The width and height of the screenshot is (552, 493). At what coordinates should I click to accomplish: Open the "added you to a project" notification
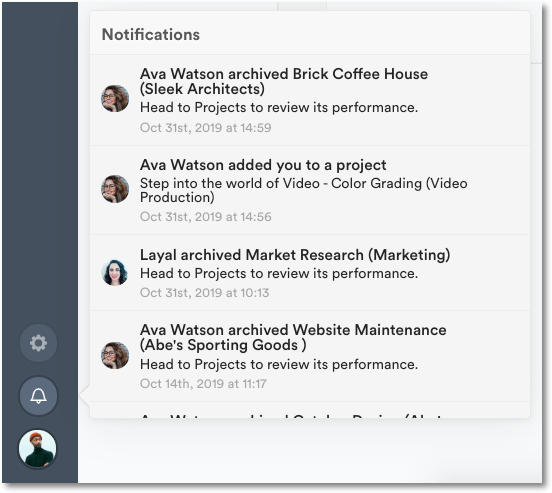(x=310, y=190)
